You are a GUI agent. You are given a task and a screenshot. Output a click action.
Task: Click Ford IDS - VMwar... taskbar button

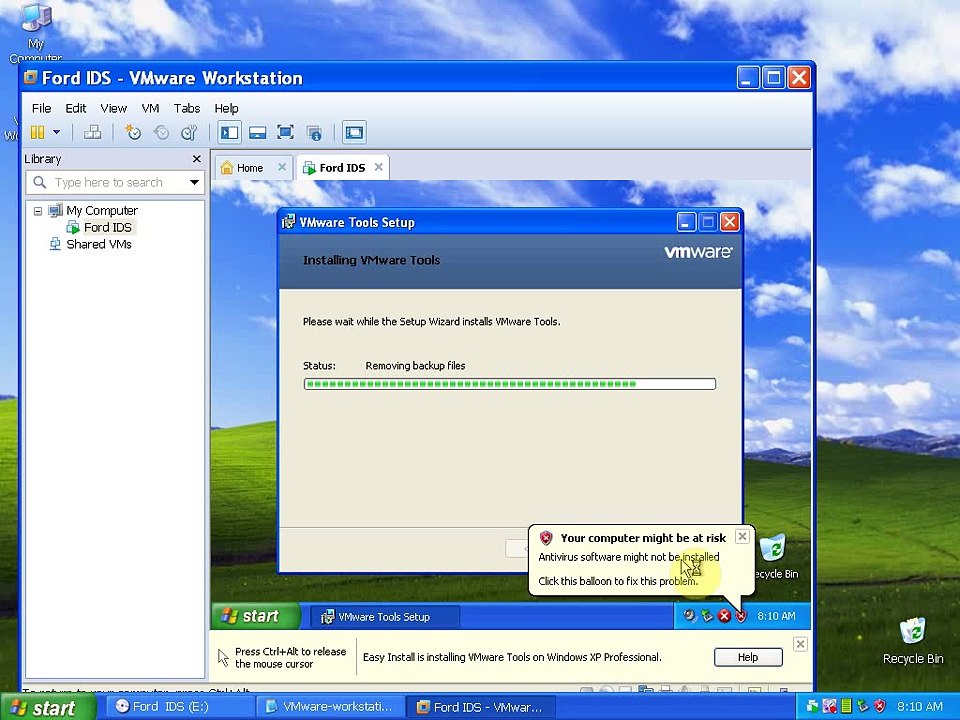[x=480, y=707]
